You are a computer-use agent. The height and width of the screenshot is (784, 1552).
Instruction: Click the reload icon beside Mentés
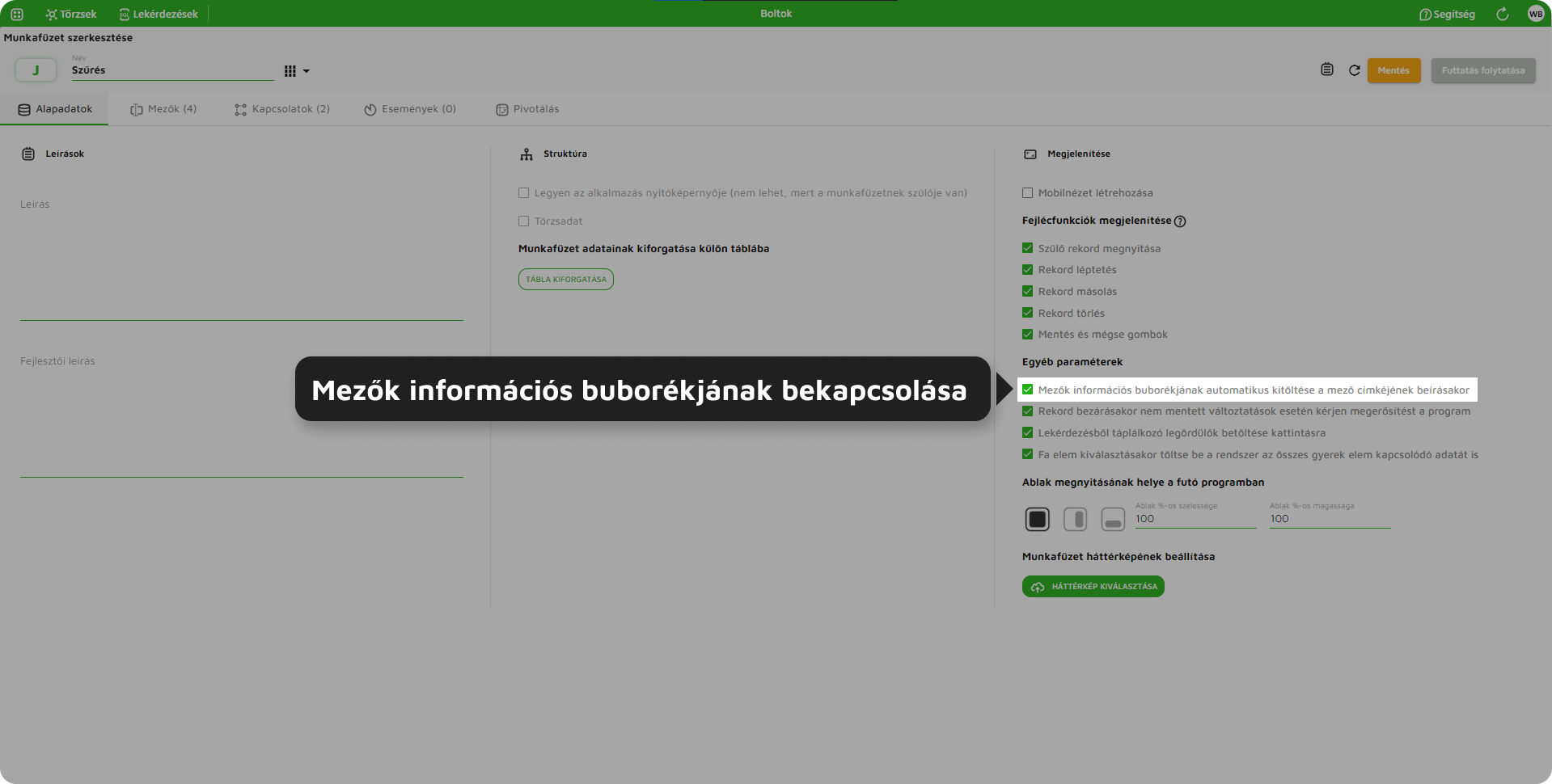[x=1355, y=70]
